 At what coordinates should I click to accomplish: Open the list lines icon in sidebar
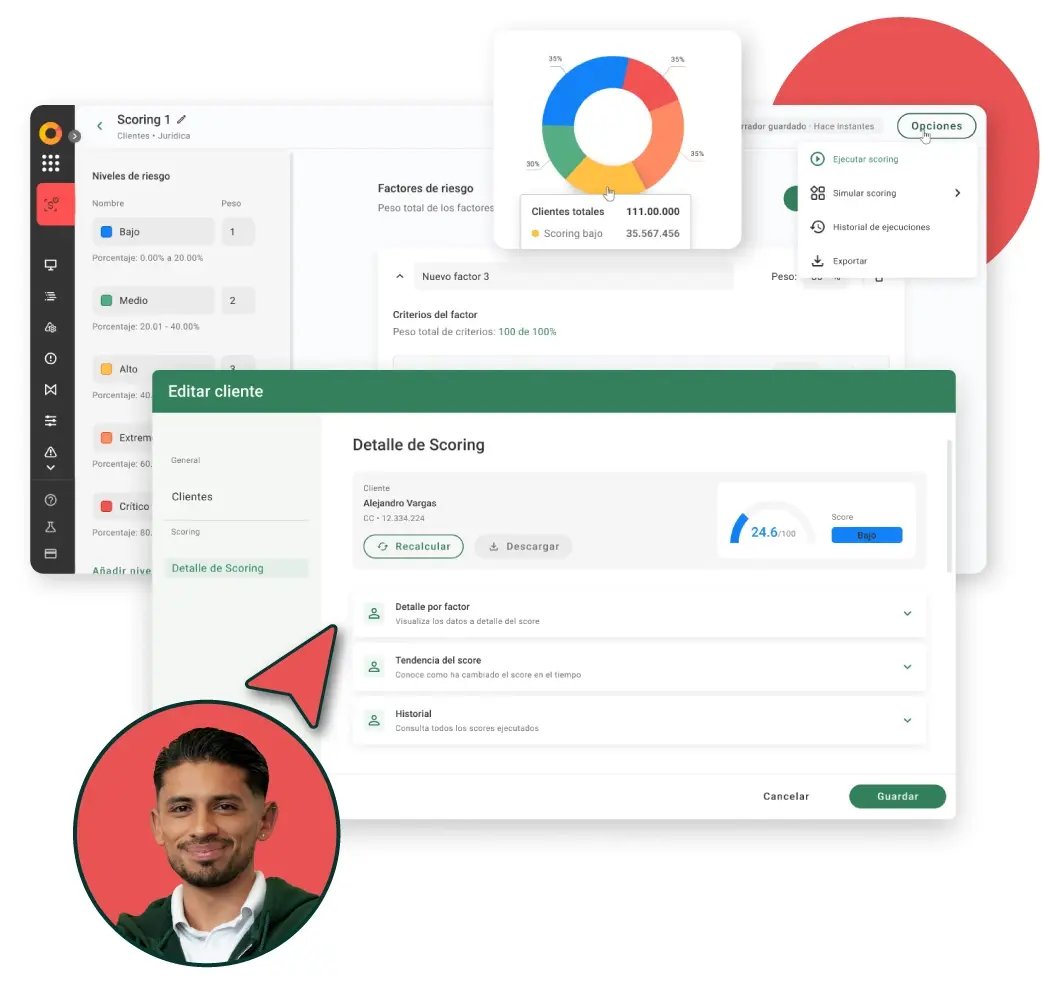pyautogui.click(x=51, y=296)
